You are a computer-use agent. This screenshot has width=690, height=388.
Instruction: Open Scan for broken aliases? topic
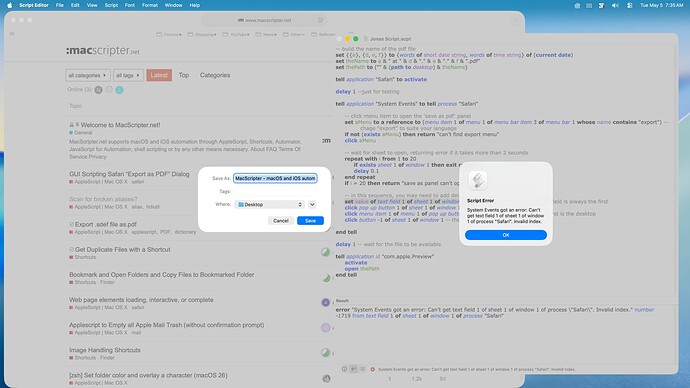[103, 199]
